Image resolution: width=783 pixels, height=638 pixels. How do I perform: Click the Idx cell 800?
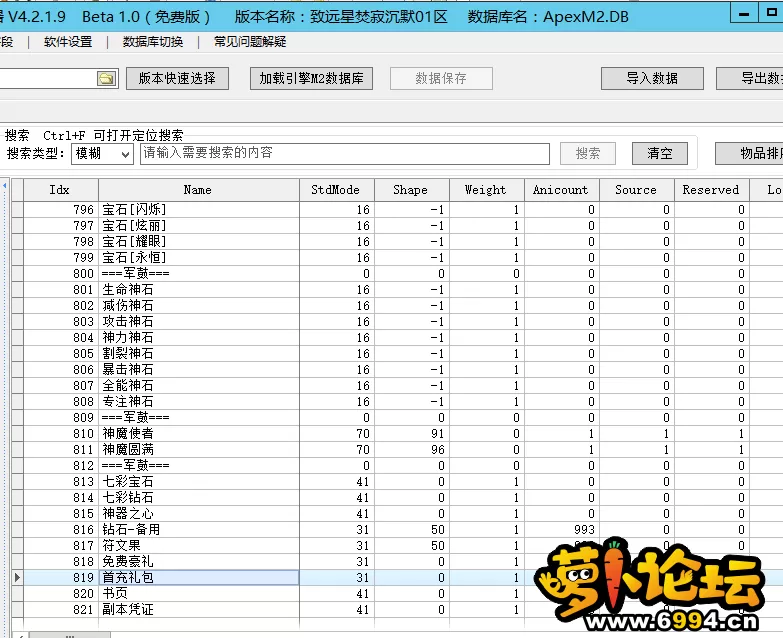pos(61,274)
